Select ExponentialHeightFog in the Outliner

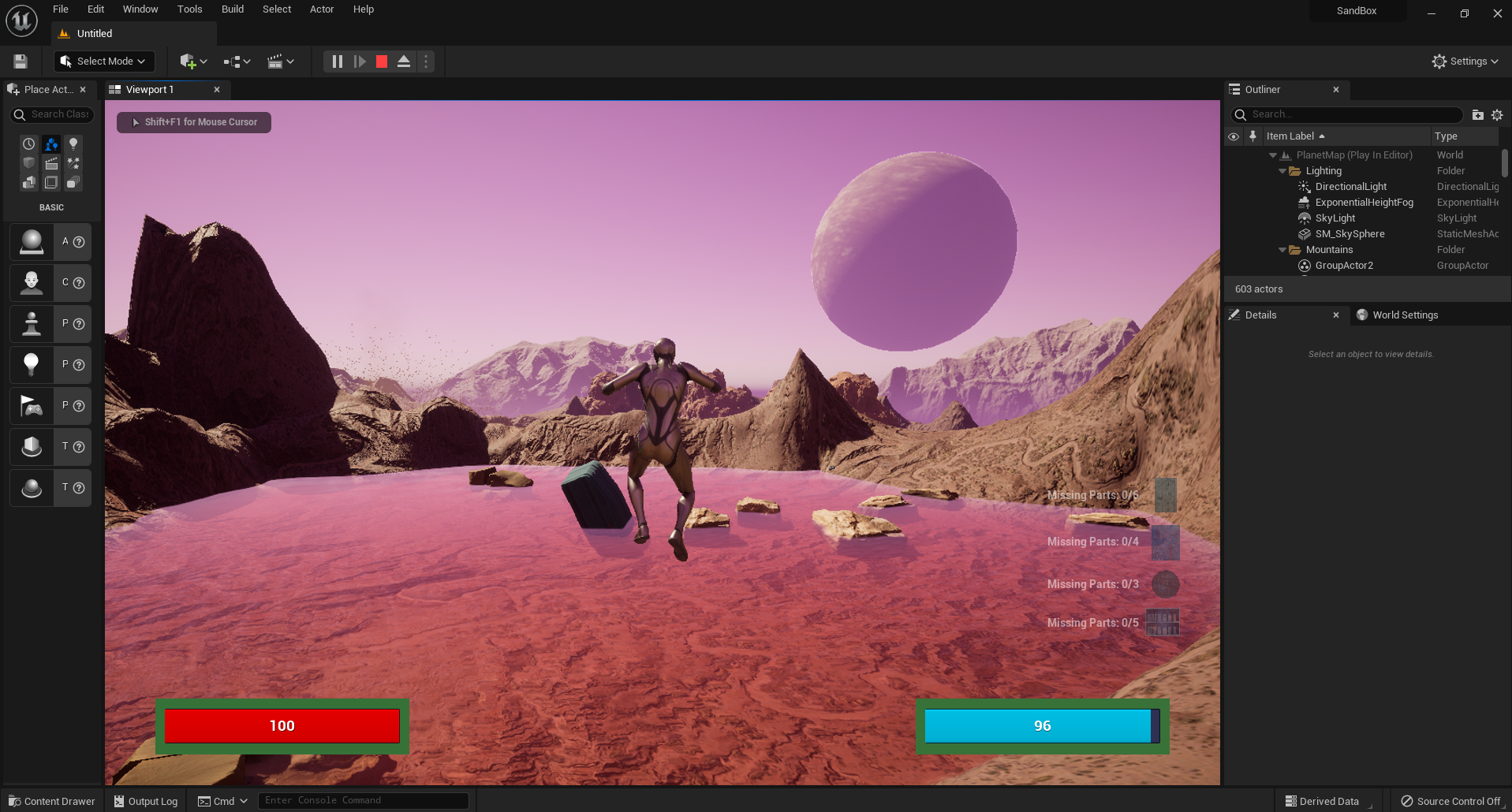(x=1364, y=203)
